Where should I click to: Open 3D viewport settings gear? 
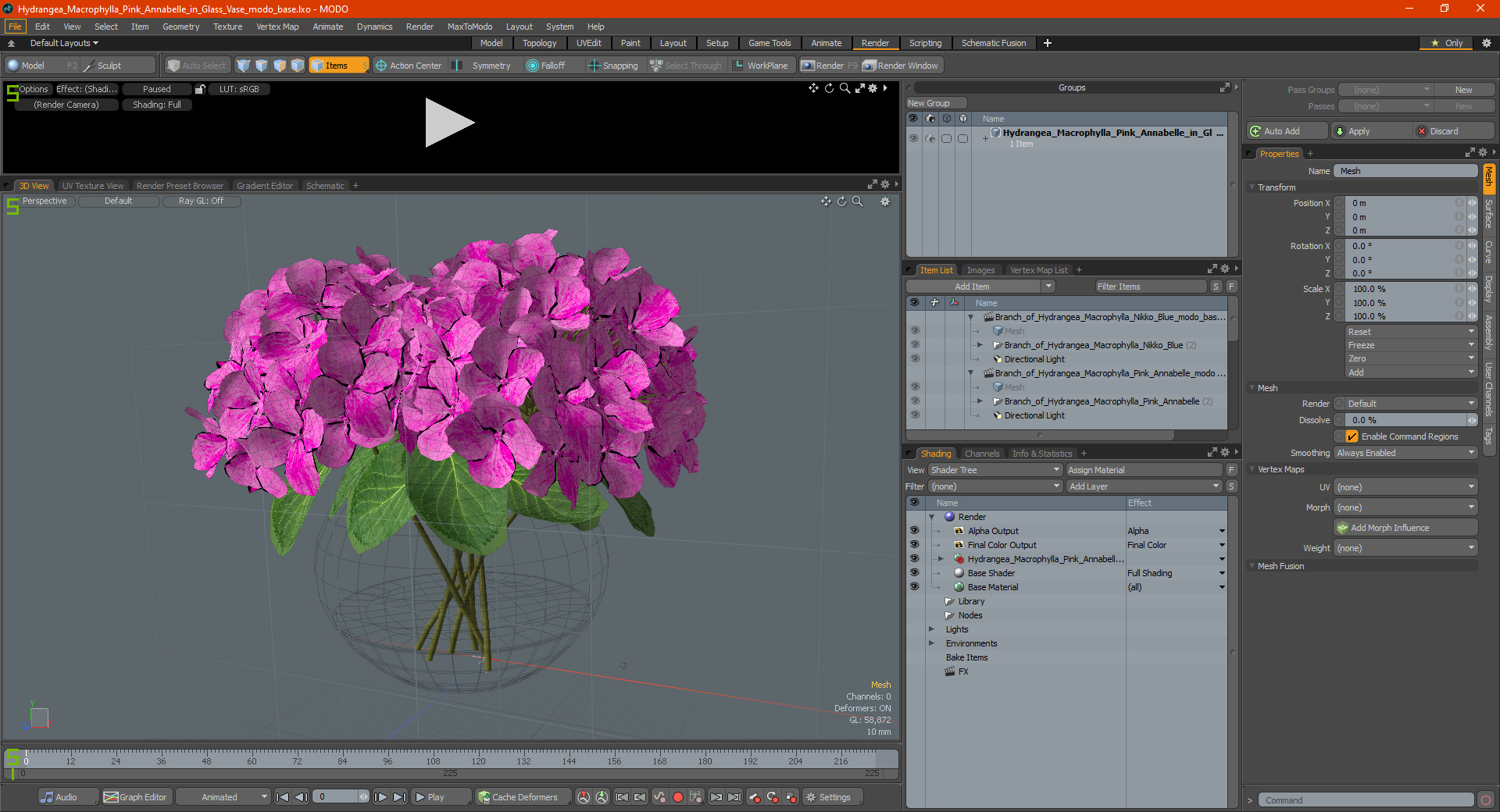click(885, 201)
